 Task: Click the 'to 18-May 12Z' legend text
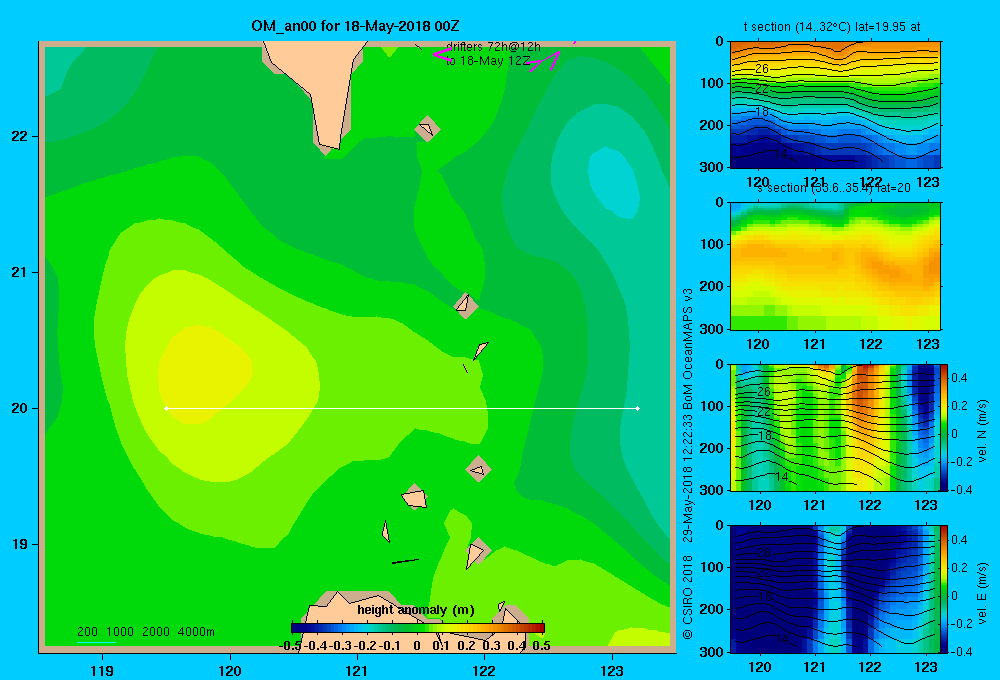pyautogui.click(x=488, y=61)
